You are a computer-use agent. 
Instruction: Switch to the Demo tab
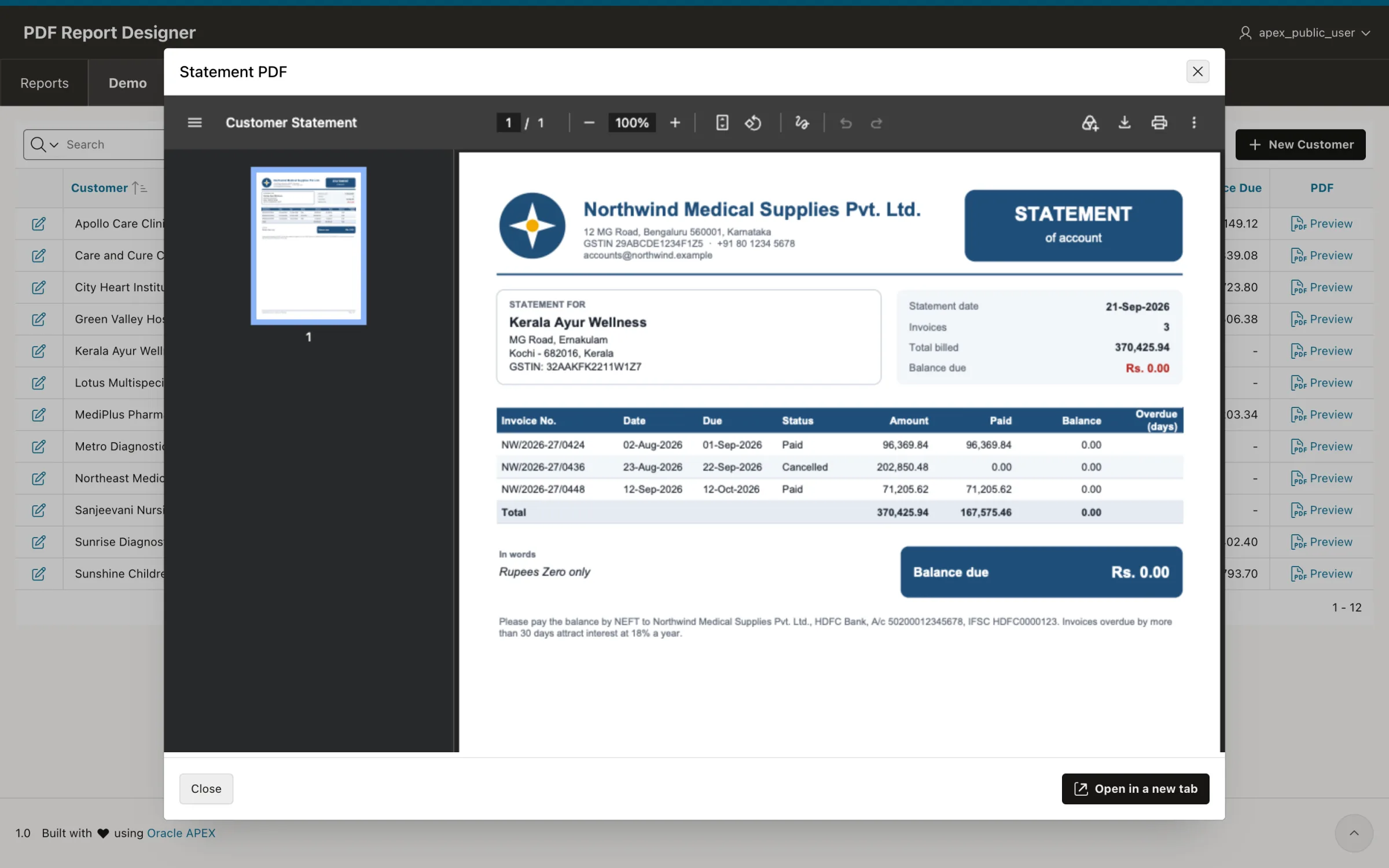pyautogui.click(x=127, y=83)
